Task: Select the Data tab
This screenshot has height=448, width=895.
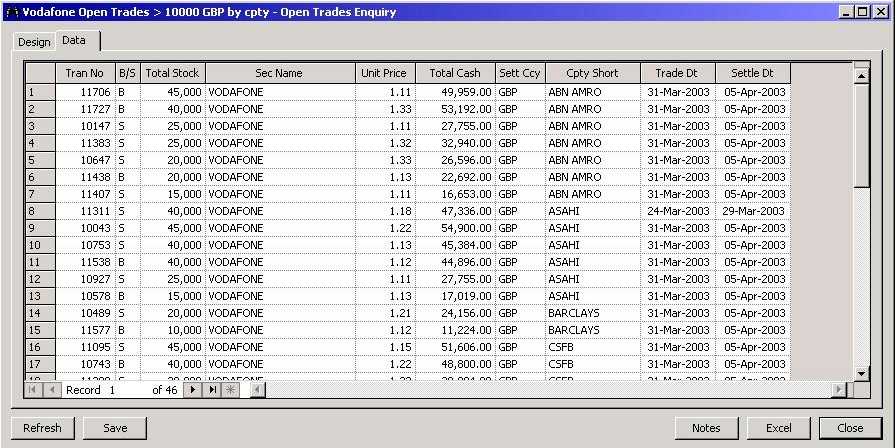Action: click(x=75, y=40)
